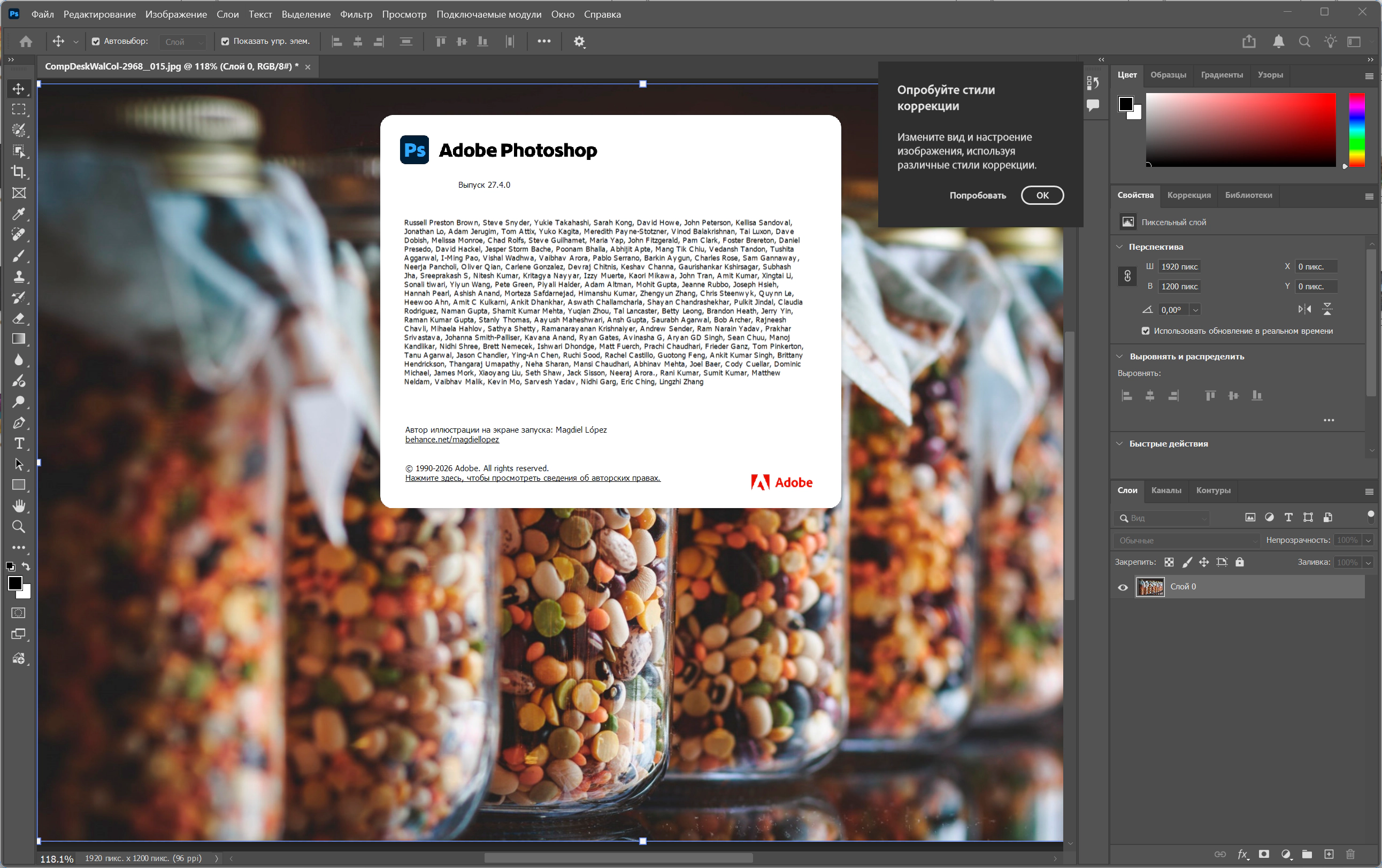Uncheck the Автовыбор checkbox

[x=96, y=41]
